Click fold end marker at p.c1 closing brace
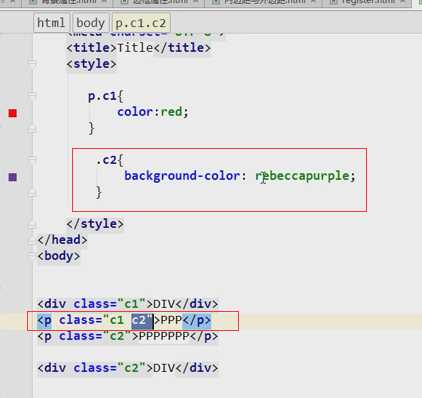The image size is (422, 398). click(x=32, y=128)
